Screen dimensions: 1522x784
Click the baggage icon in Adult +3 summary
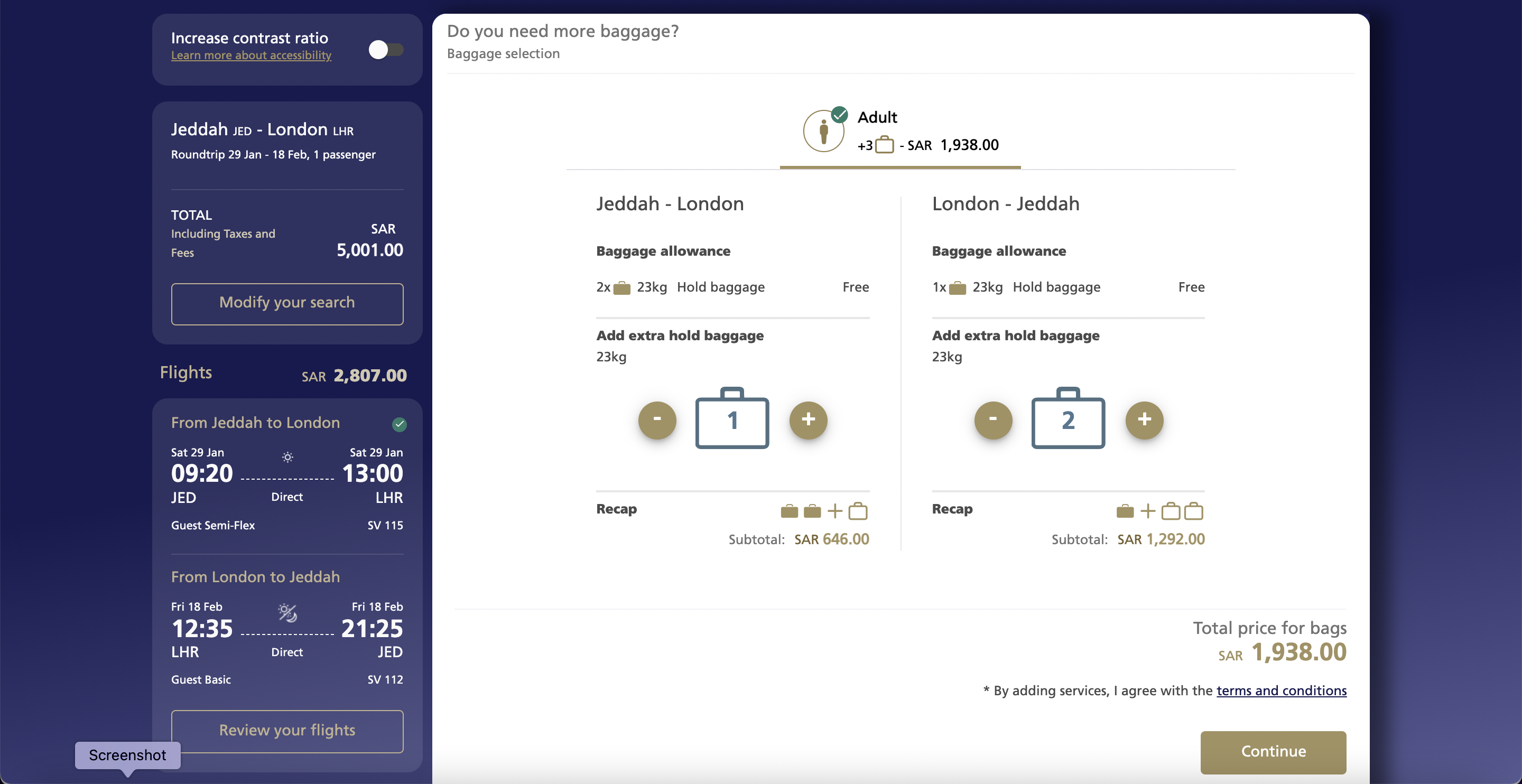pyautogui.click(x=884, y=145)
